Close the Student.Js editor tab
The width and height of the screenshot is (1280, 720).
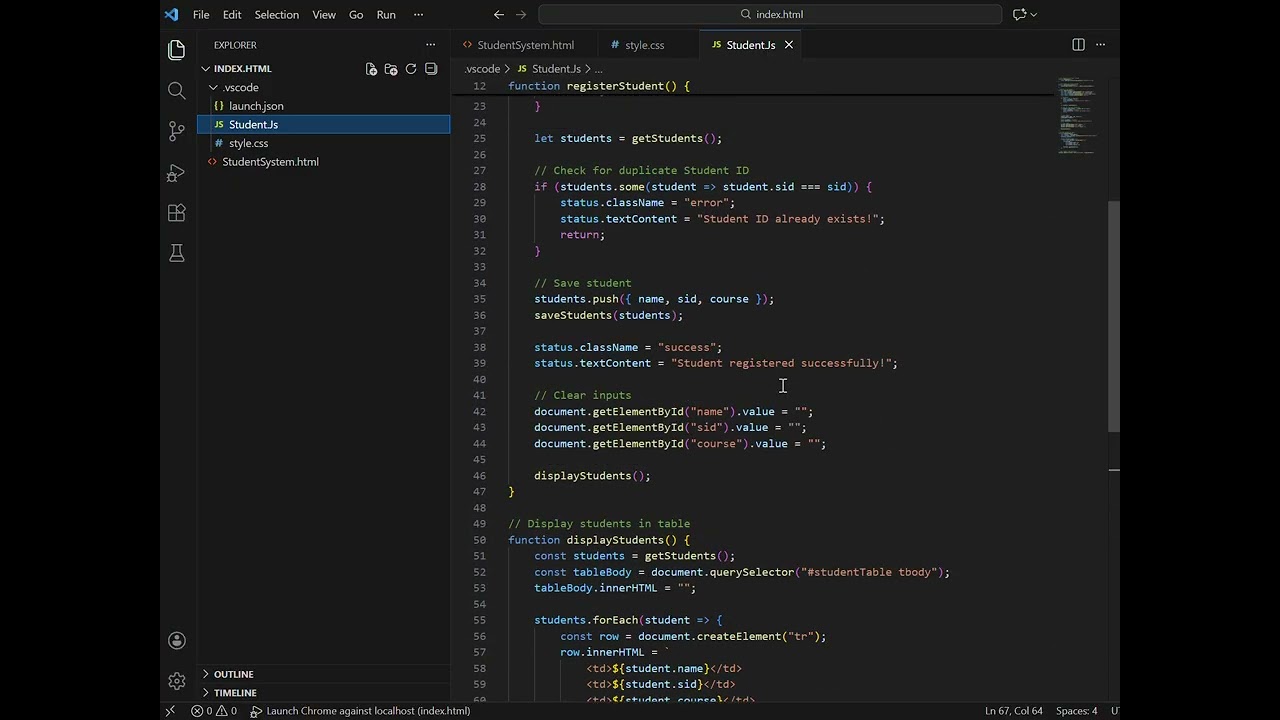788,45
